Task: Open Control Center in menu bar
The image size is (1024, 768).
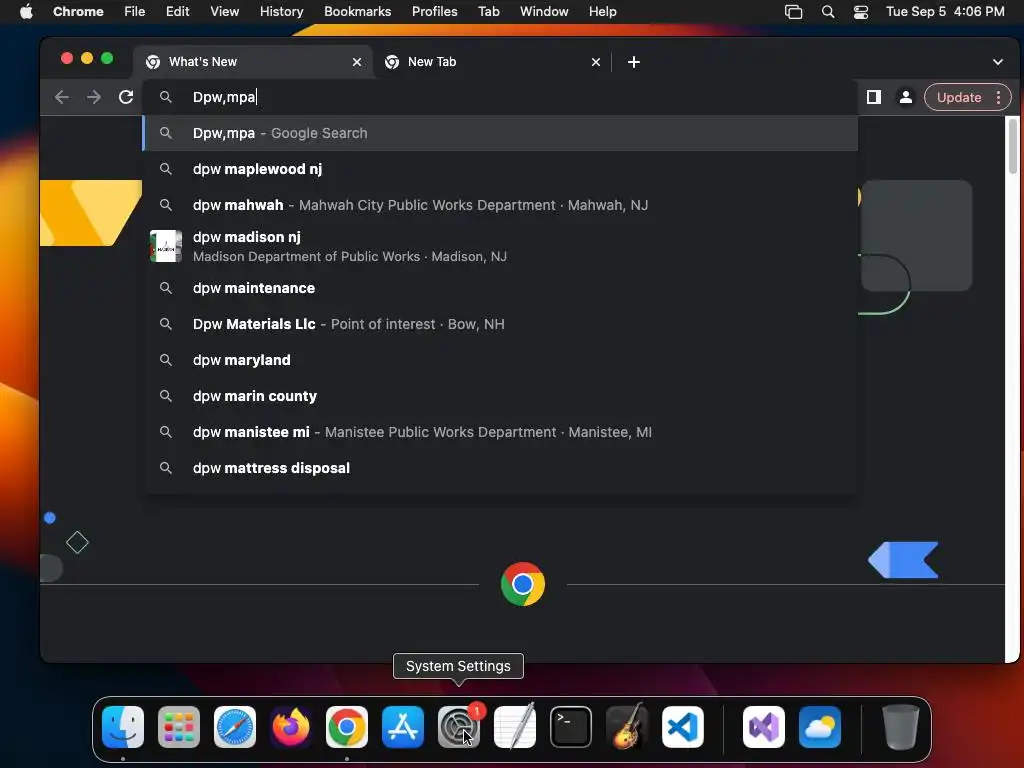Action: pyautogui.click(x=861, y=12)
